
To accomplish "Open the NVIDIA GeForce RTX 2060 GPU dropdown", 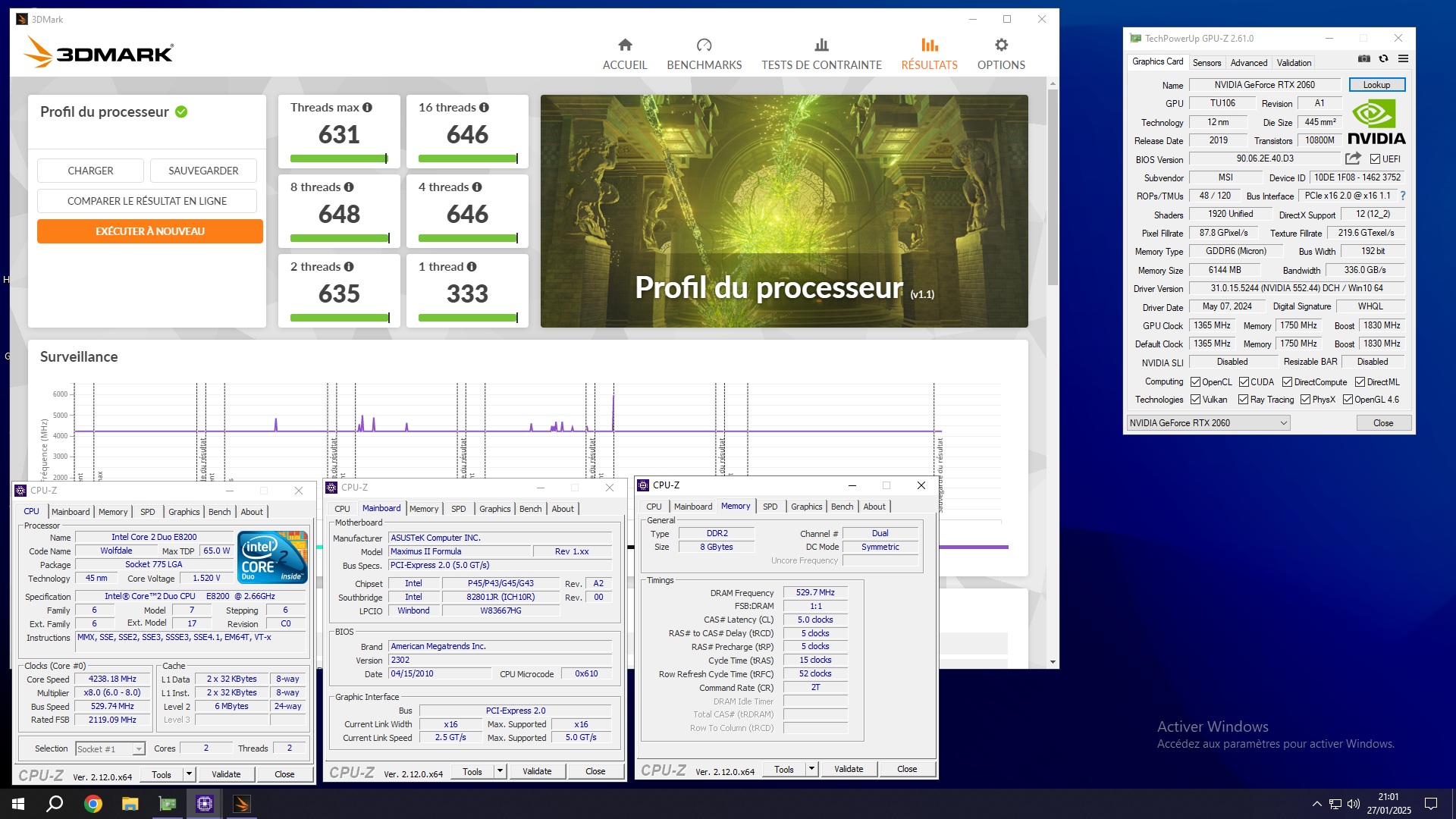I will pos(1208,423).
